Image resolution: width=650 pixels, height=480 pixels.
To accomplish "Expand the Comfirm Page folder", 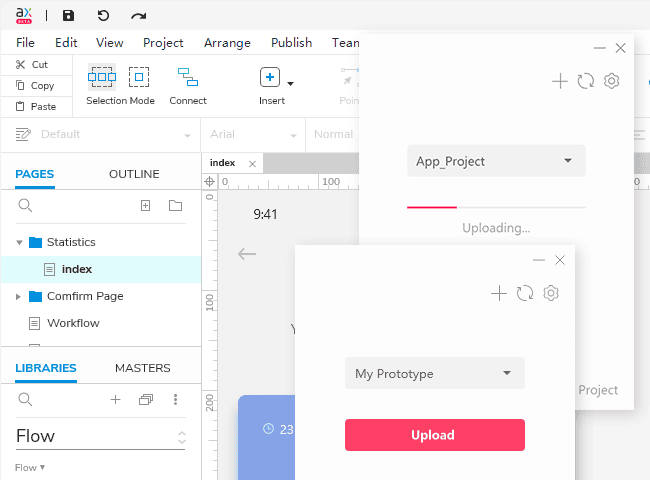I will coord(19,296).
